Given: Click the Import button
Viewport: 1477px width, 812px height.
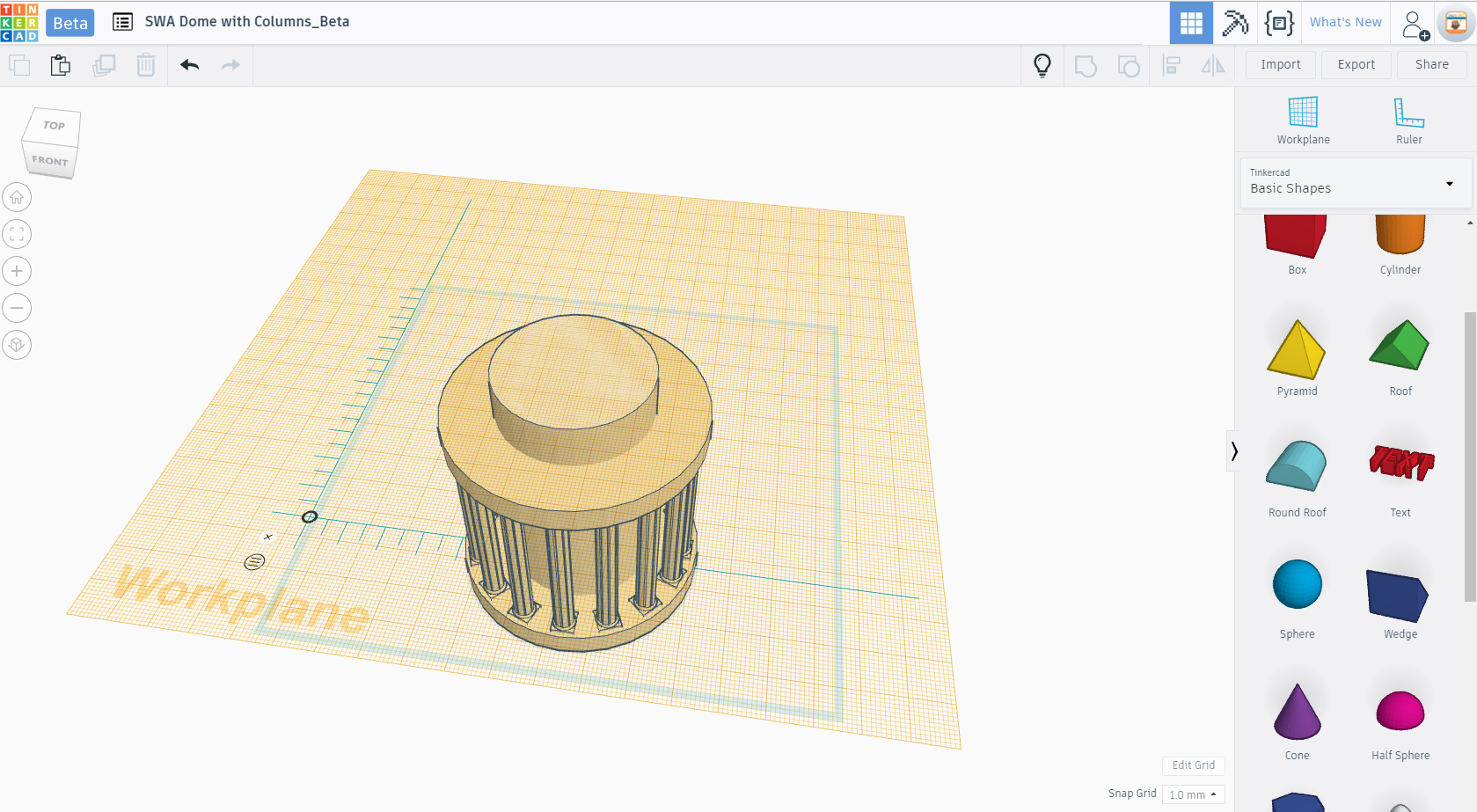Looking at the screenshot, I should click(x=1281, y=64).
